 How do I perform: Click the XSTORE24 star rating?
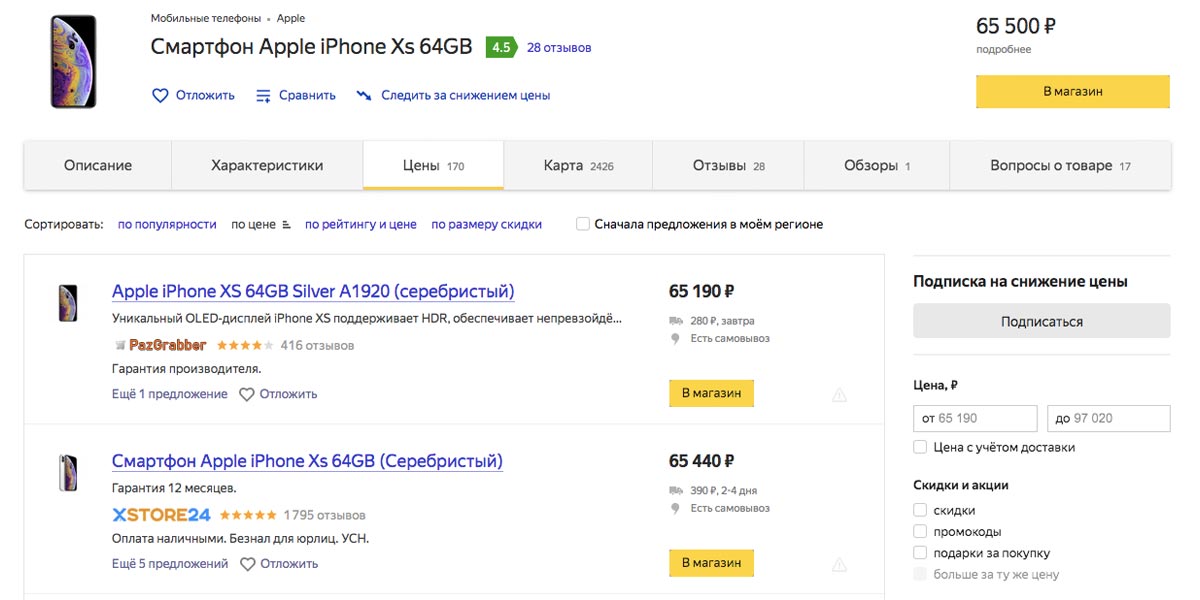point(248,515)
